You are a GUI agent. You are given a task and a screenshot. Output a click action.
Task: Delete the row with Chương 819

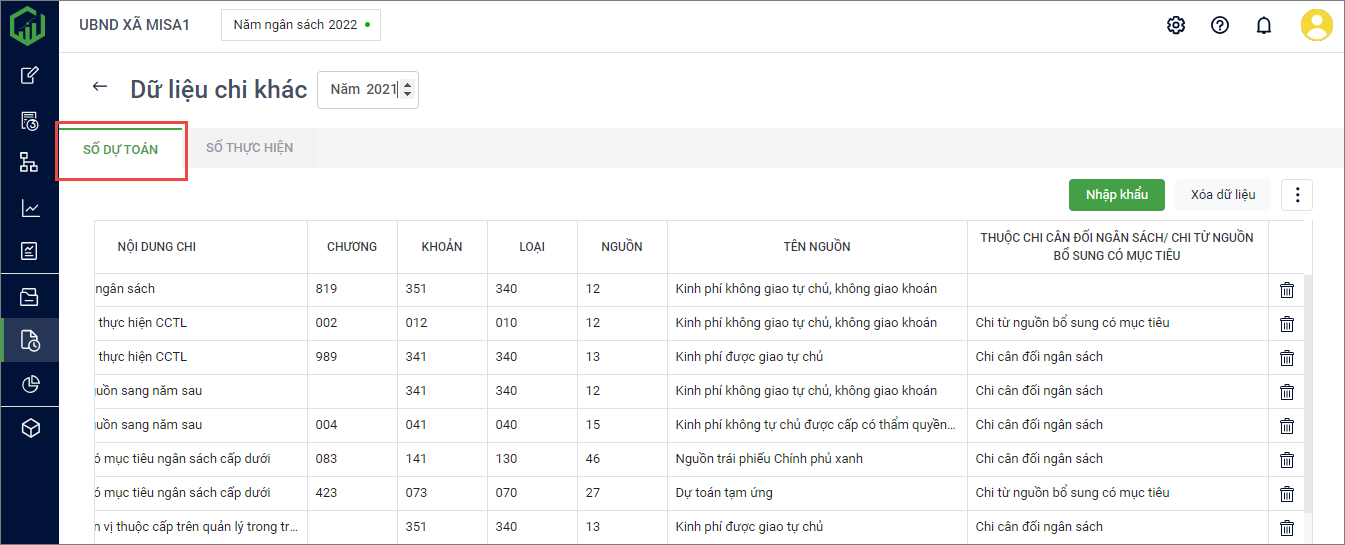click(x=1287, y=290)
